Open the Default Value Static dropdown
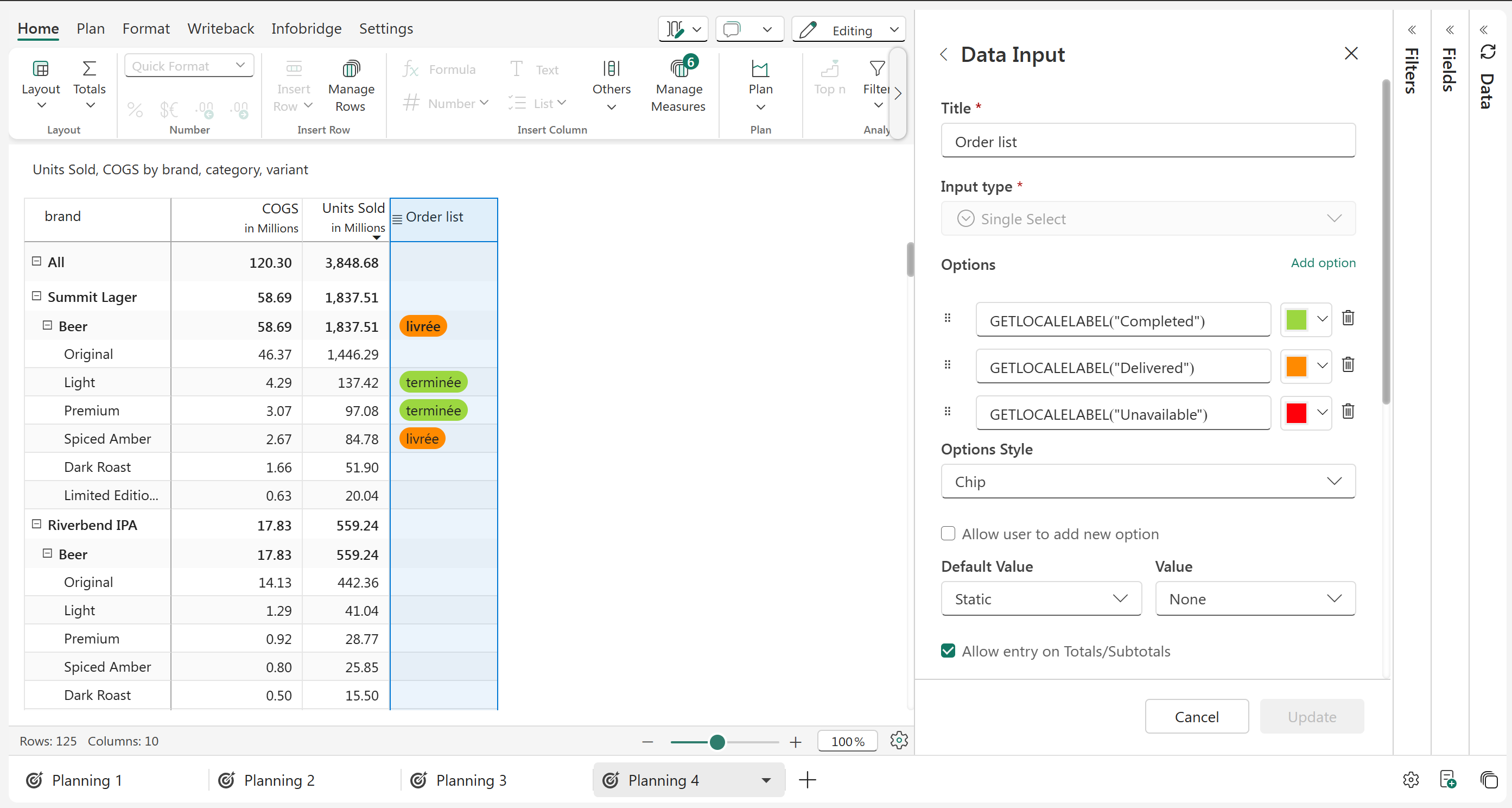Screen dimensions: 1512x808 click(x=1041, y=599)
